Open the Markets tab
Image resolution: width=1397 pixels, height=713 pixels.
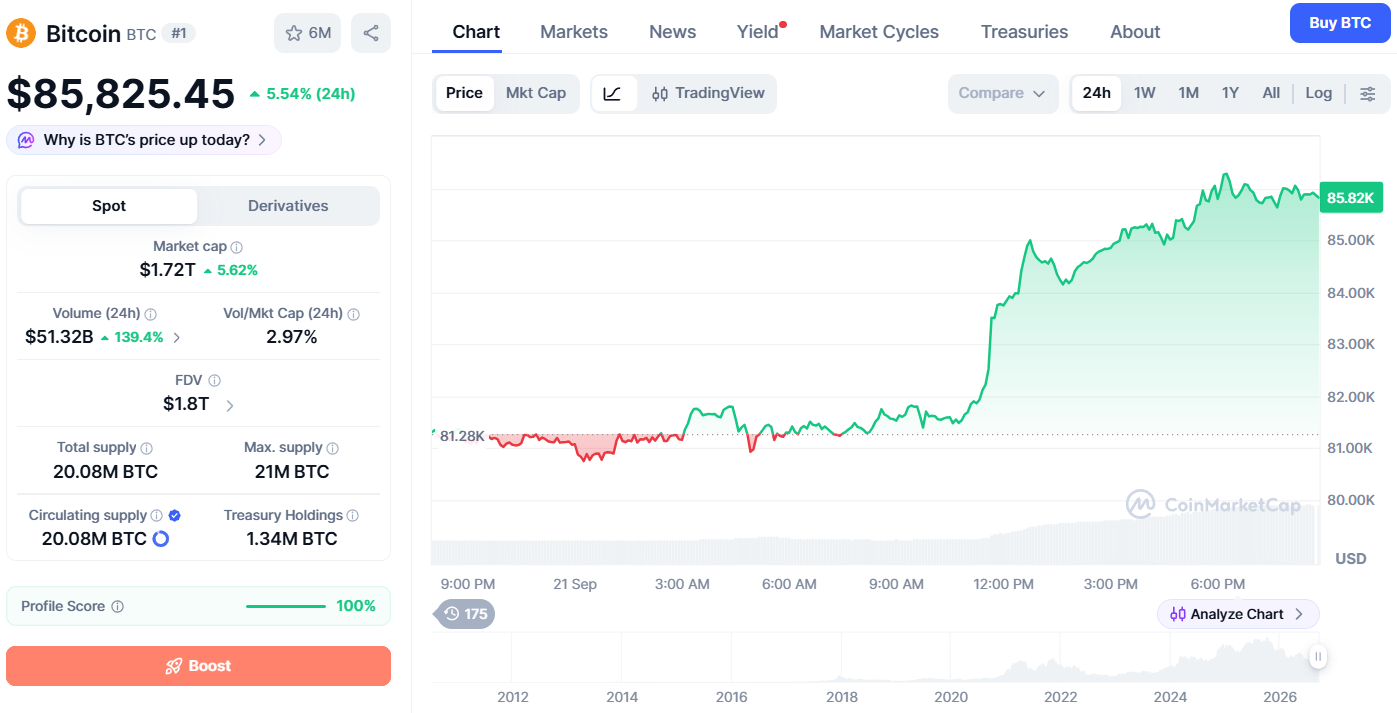click(x=574, y=32)
